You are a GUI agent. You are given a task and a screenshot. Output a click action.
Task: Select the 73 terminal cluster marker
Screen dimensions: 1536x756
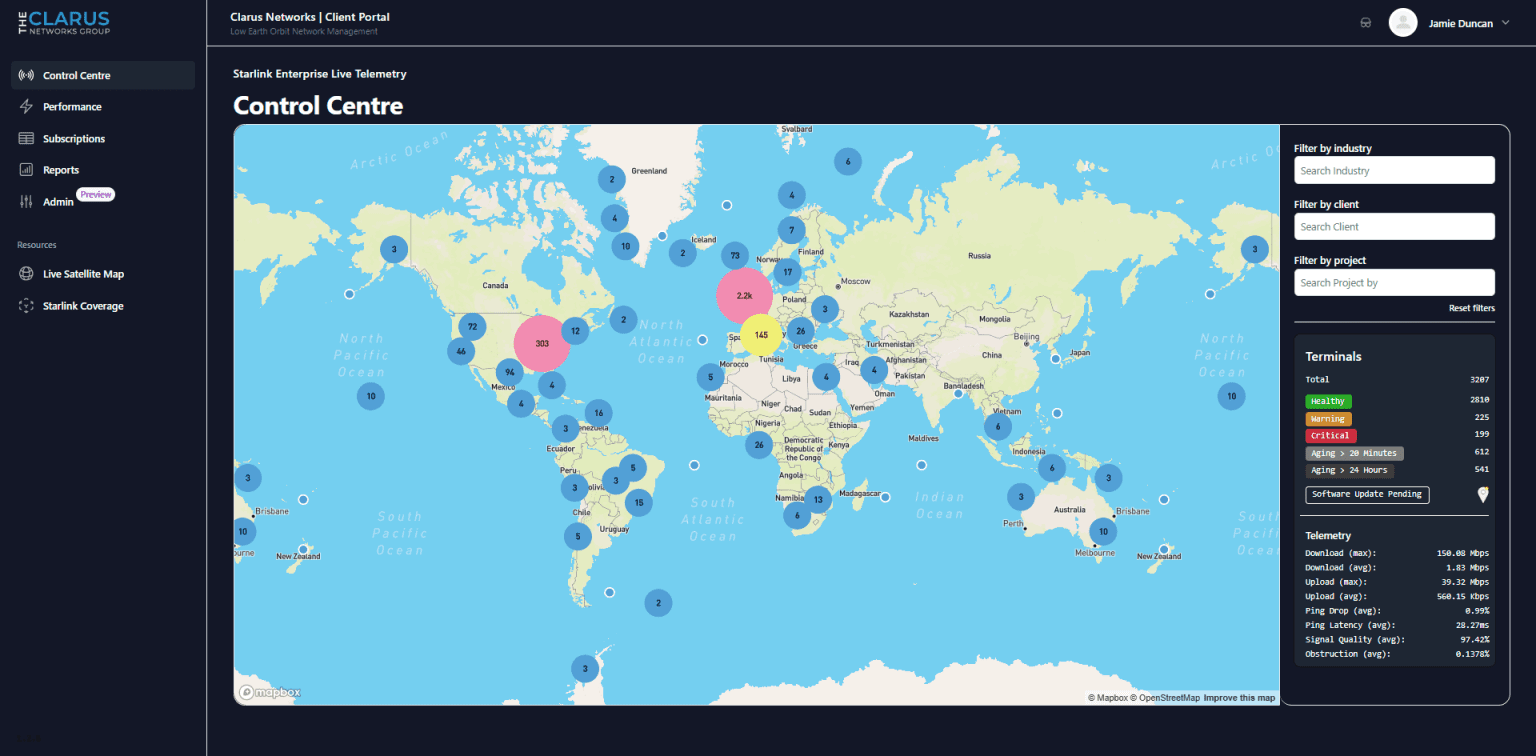[735, 256]
